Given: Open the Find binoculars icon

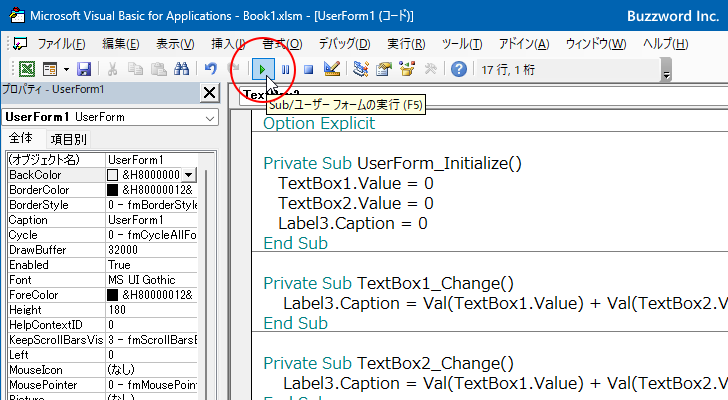Looking at the screenshot, I should point(181,69).
